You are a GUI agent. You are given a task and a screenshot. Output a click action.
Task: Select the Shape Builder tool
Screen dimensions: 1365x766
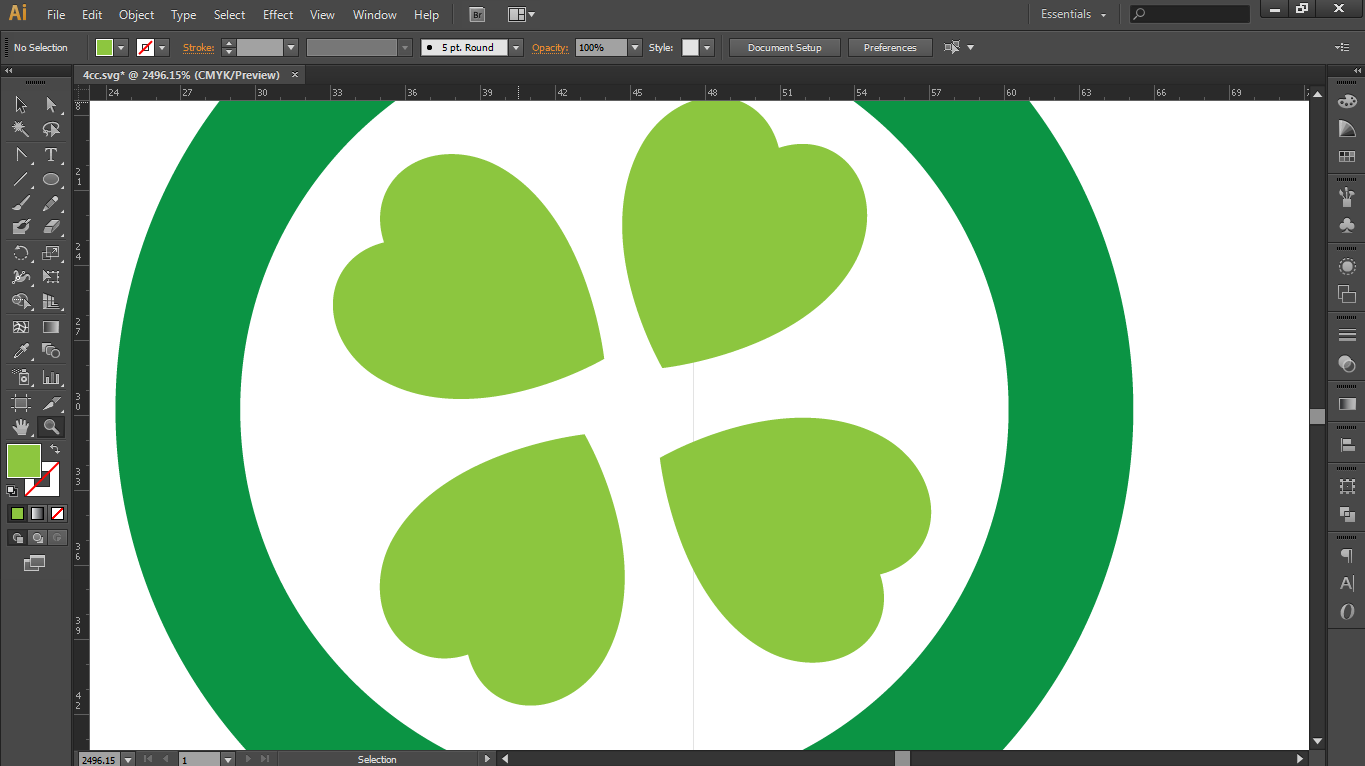pyautogui.click(x=21, y=301)
